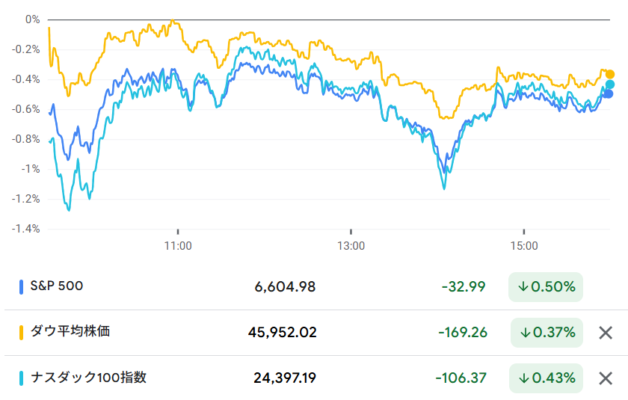Click the 11:00 time axis label

click(x=178, y=244)
